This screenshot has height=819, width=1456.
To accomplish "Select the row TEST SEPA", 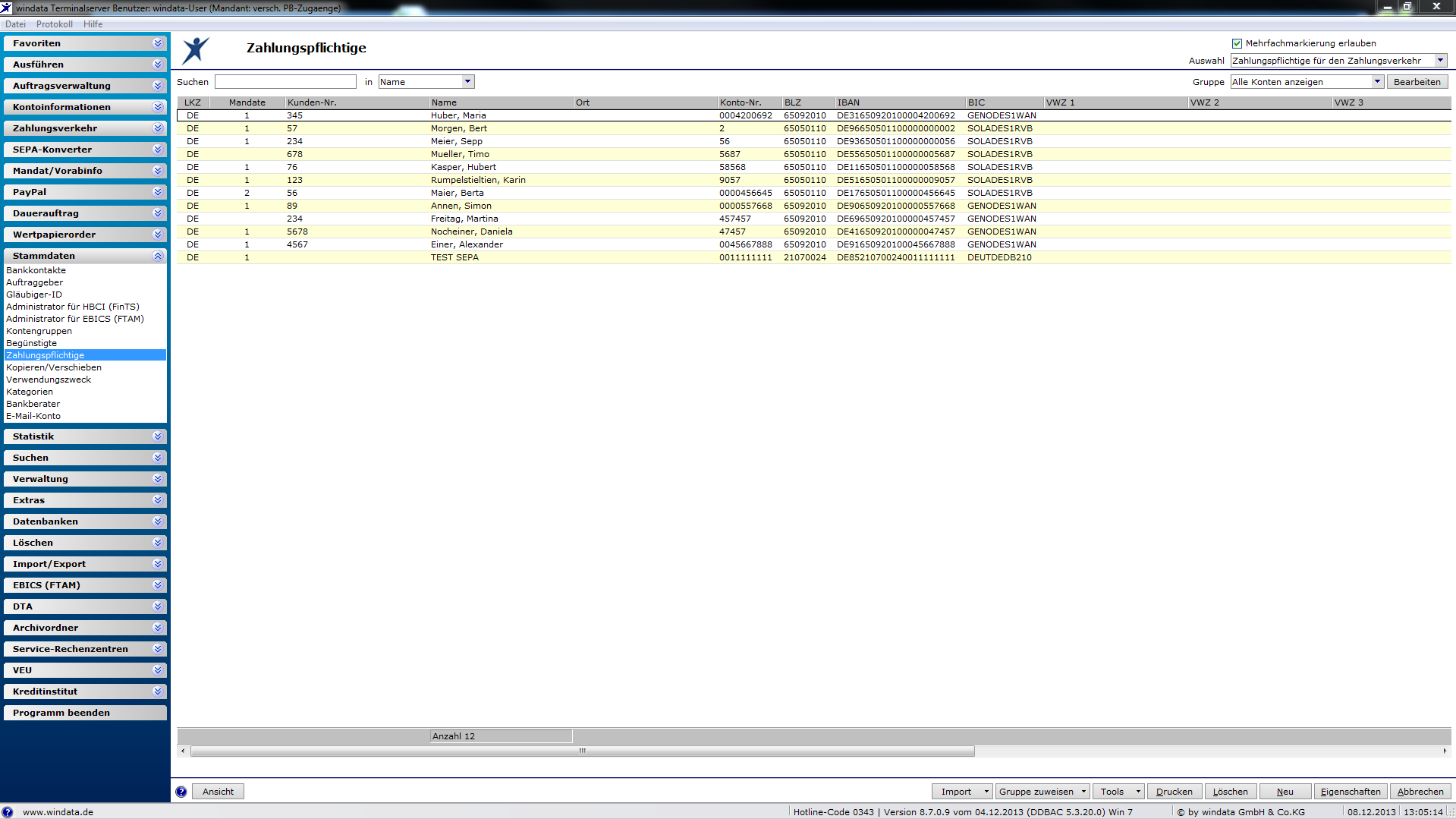I will pos(814,257).
